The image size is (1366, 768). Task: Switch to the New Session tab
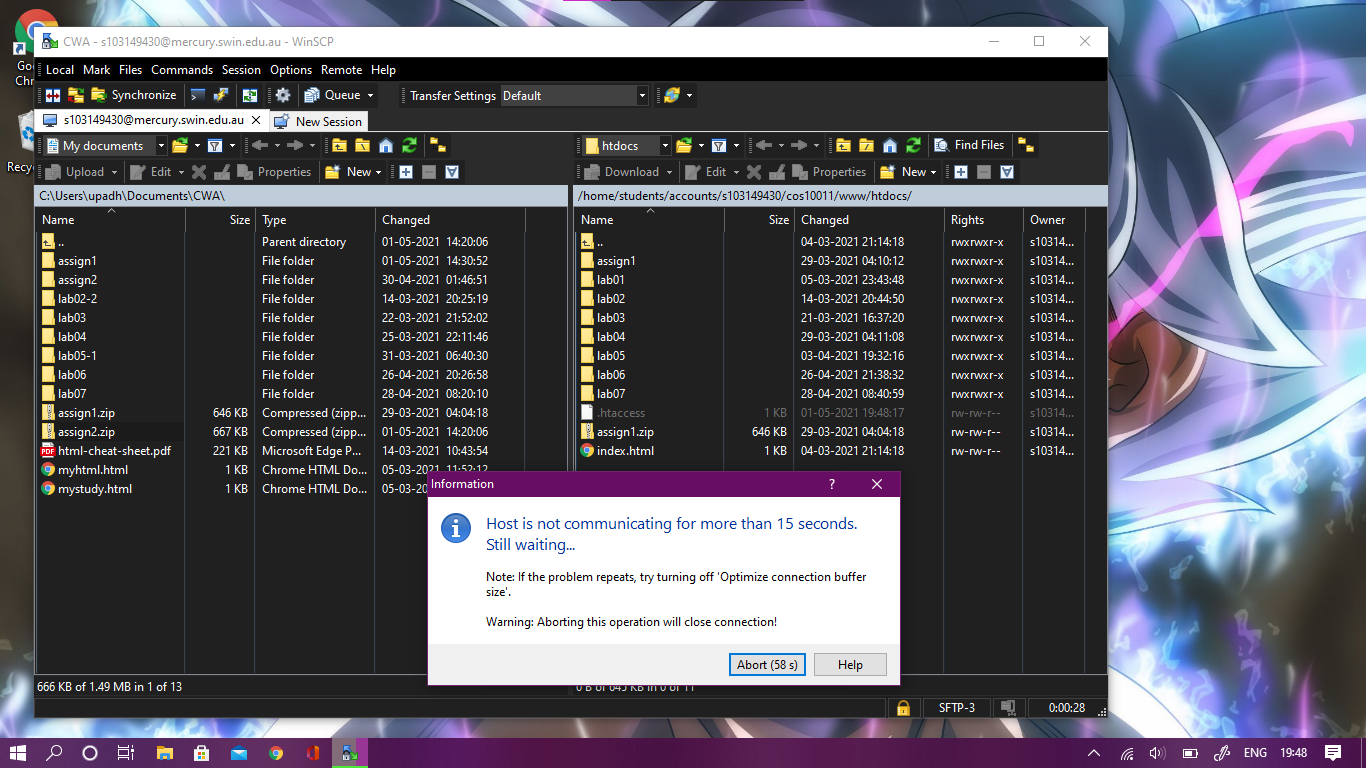pyautogui.click(x=318, y=121)
